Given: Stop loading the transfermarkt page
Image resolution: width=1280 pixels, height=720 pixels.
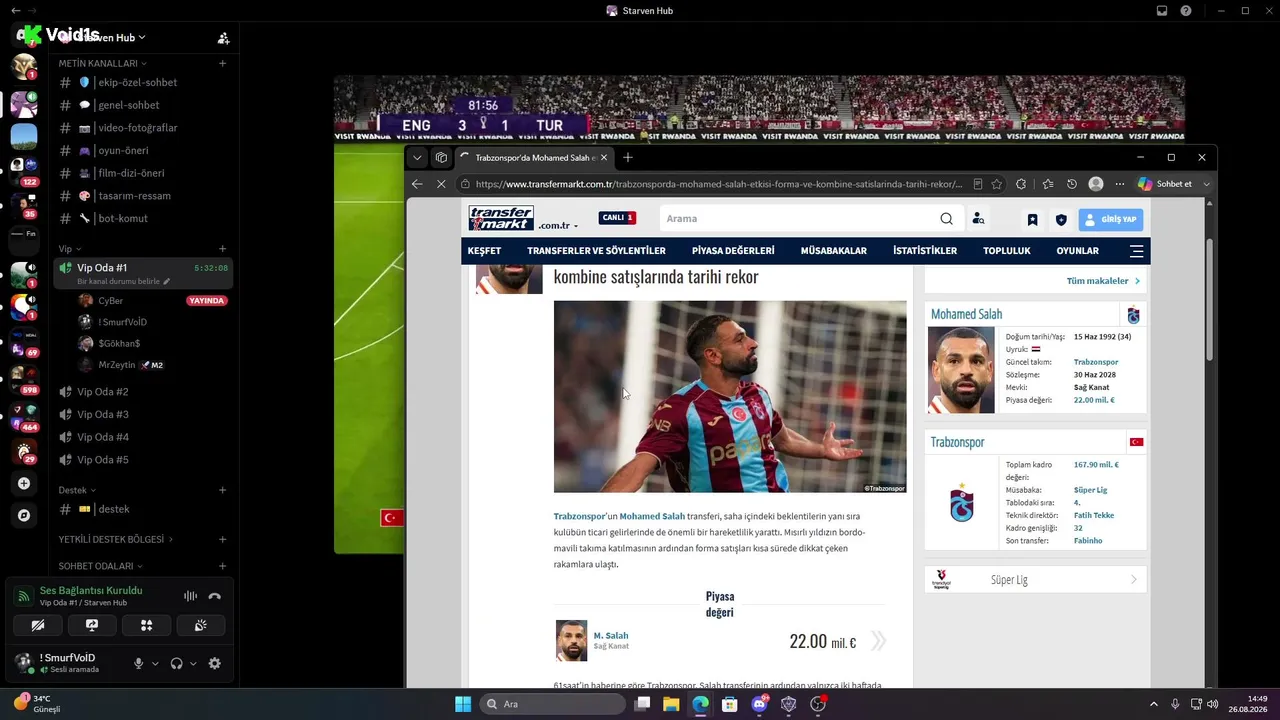Looking at the screenshot, I should pyautogui.click(x=441, y=184).
